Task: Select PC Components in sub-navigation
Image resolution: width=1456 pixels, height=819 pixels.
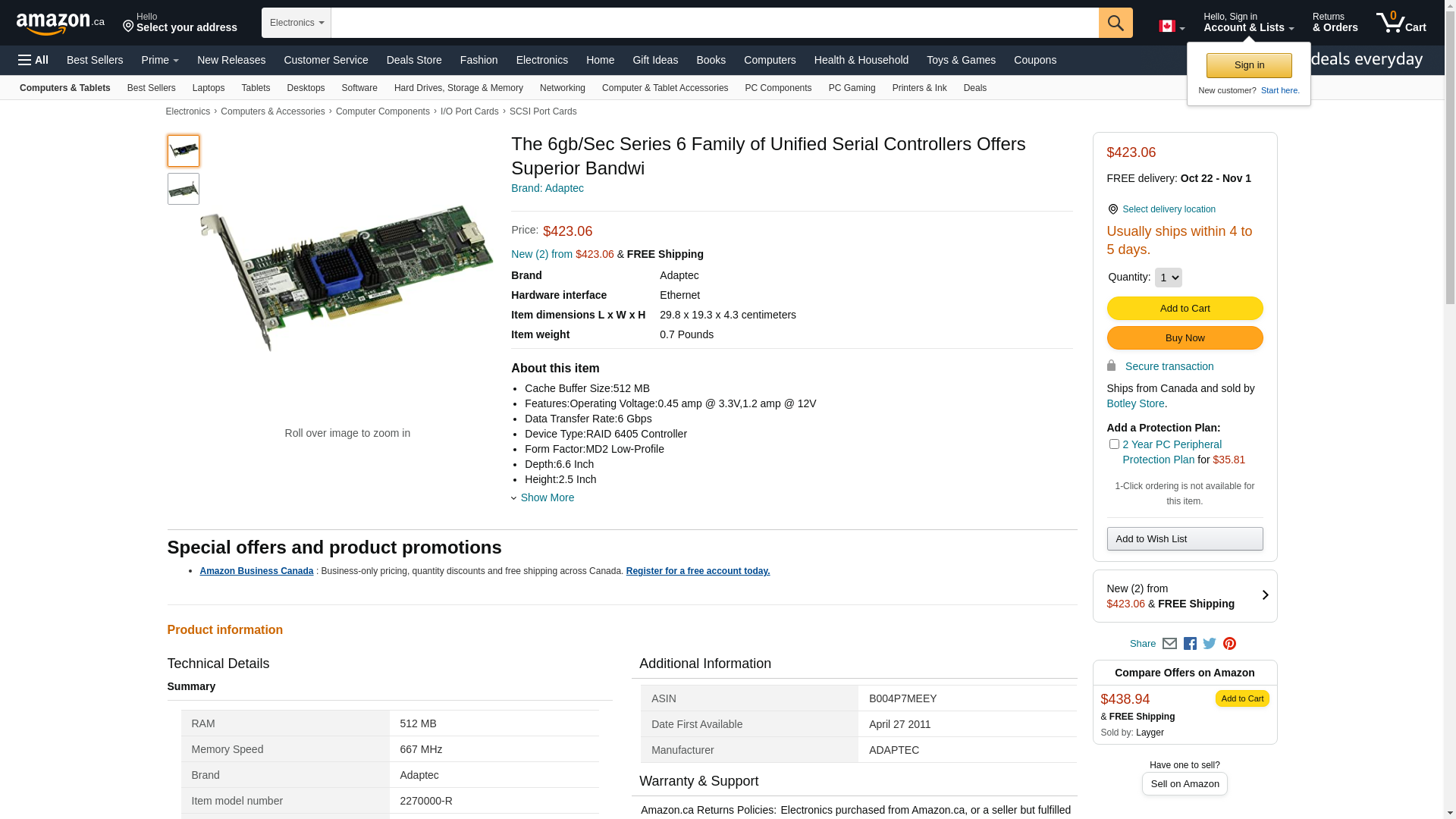Action: [x=777, y=88]
